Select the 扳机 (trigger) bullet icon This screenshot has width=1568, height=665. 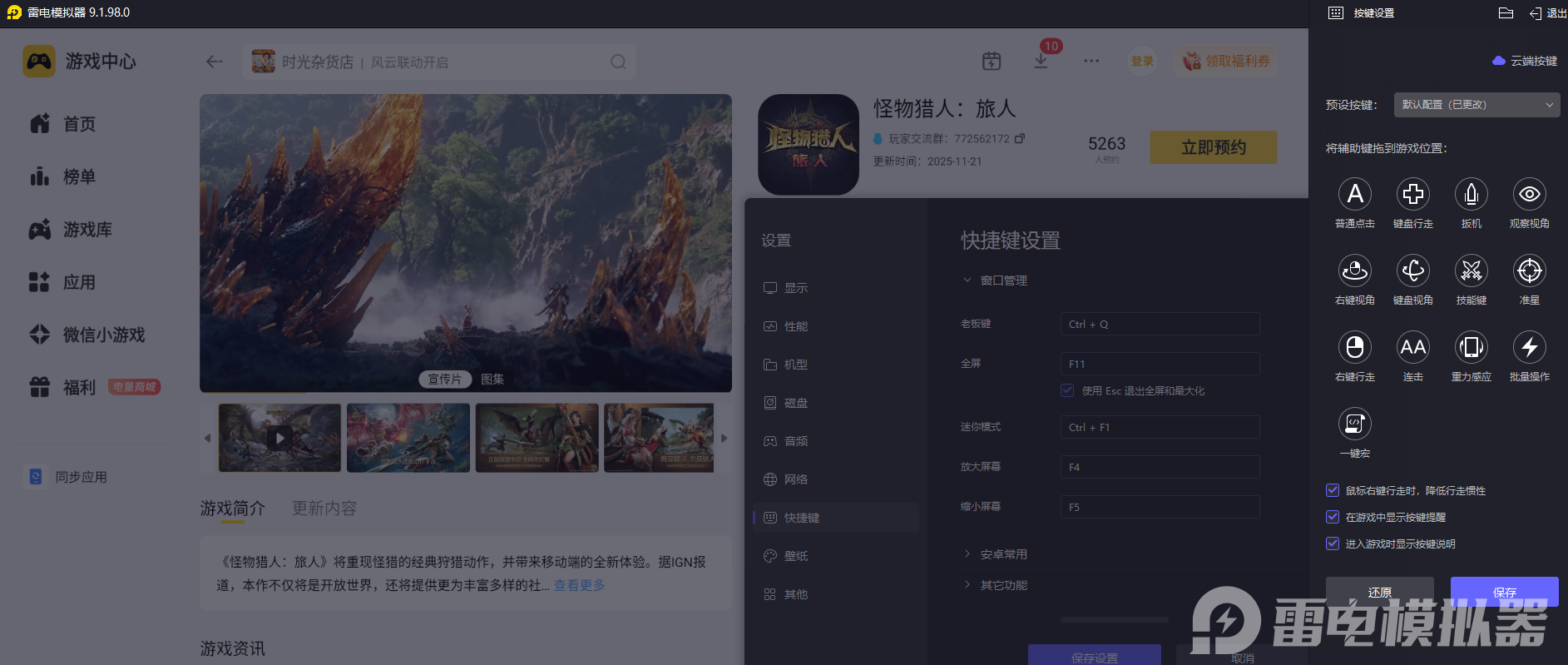tap(1472, 194)
